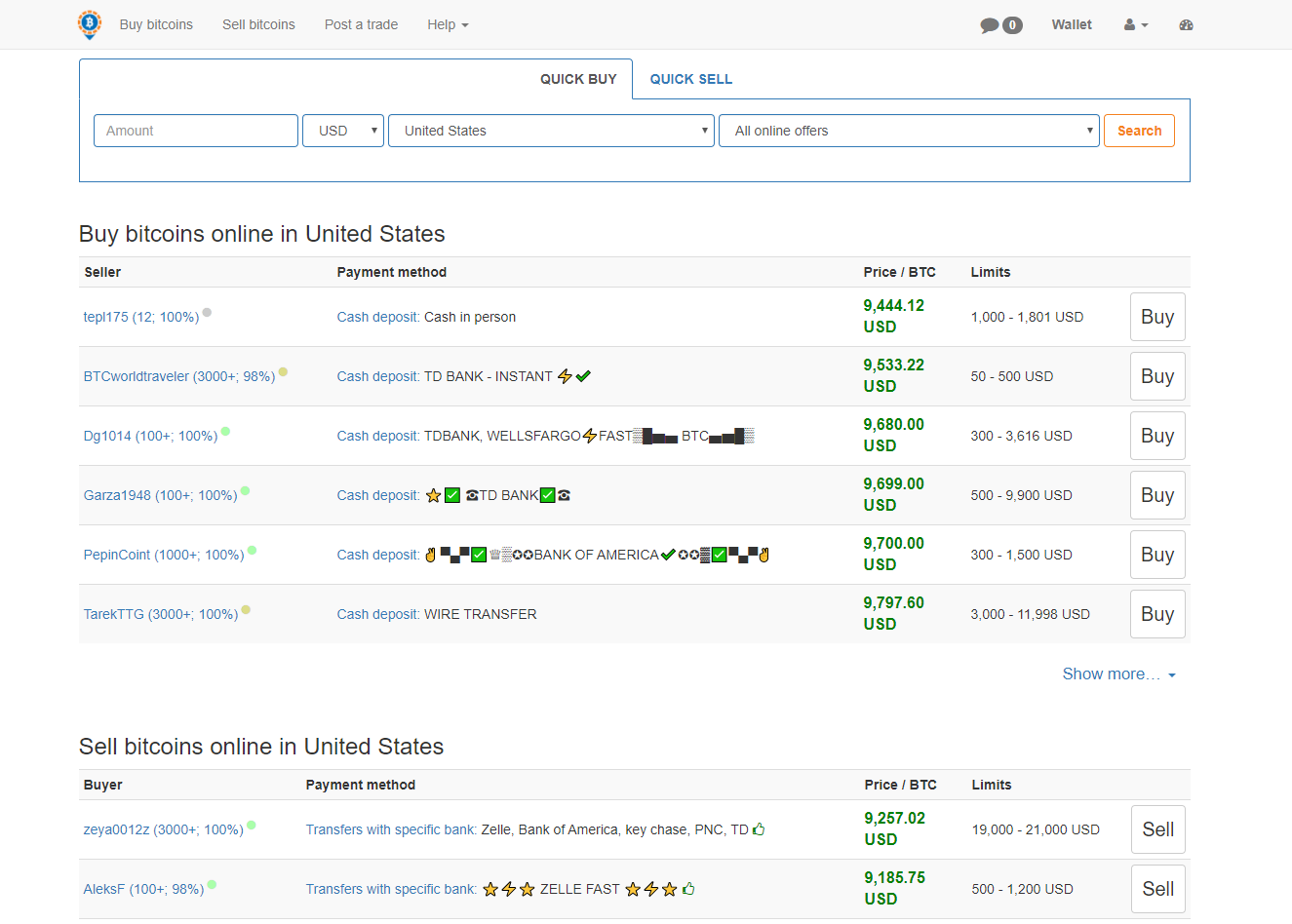This screenshot has width=1292, height=924.
Task: Click the Buy bitcoins online in United States heading
Action: [262, 234]
